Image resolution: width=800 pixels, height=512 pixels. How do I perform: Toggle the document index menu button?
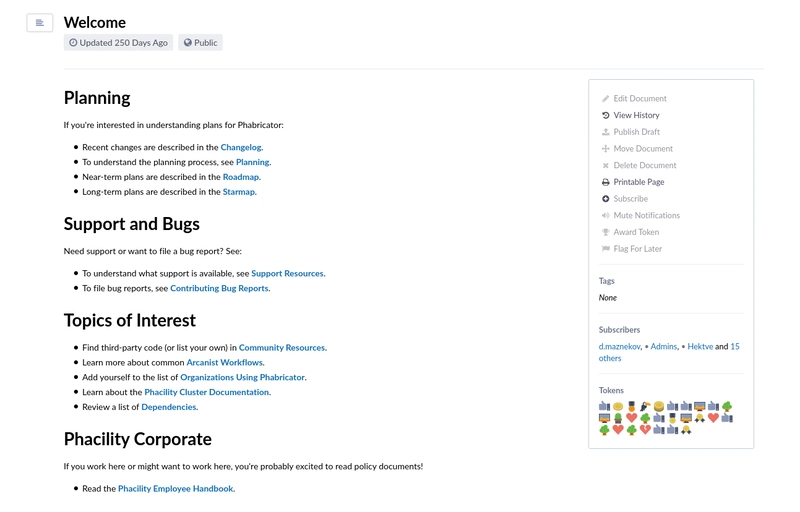(40, 23)
